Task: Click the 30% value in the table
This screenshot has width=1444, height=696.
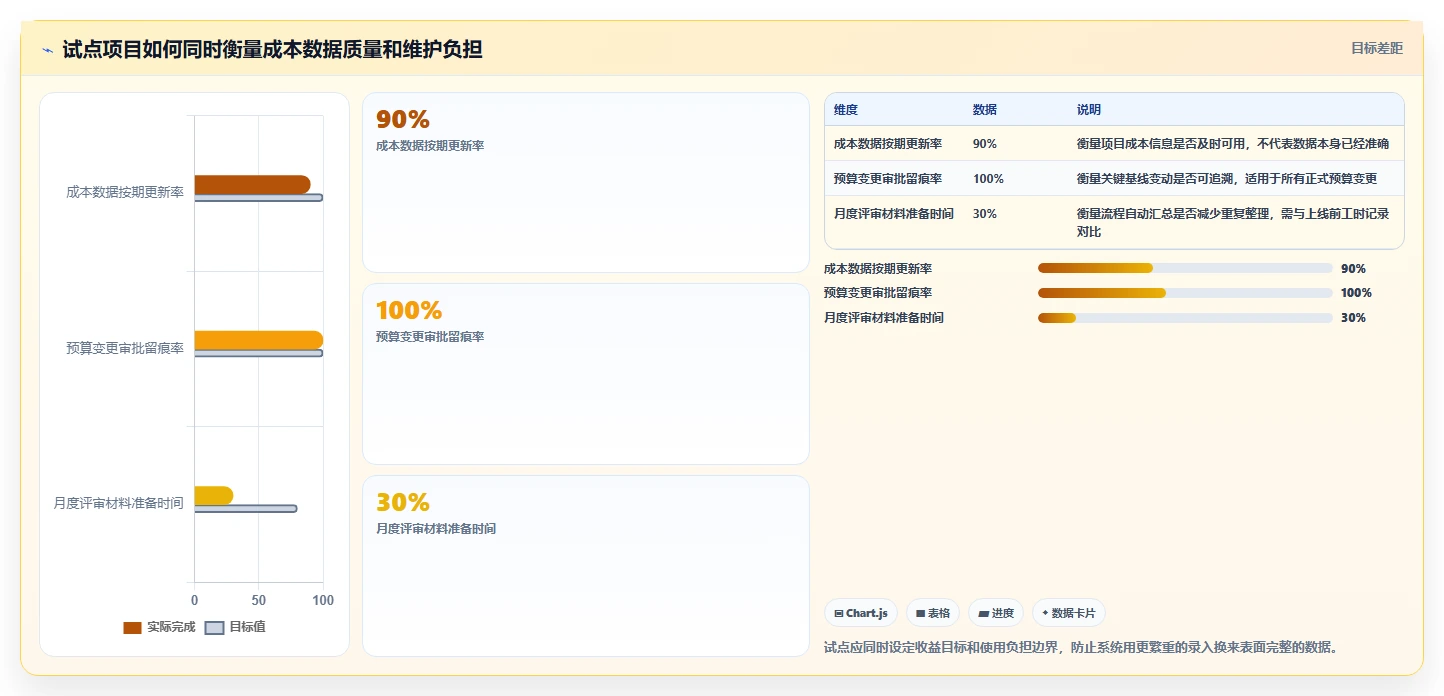Action: [985, 214]
